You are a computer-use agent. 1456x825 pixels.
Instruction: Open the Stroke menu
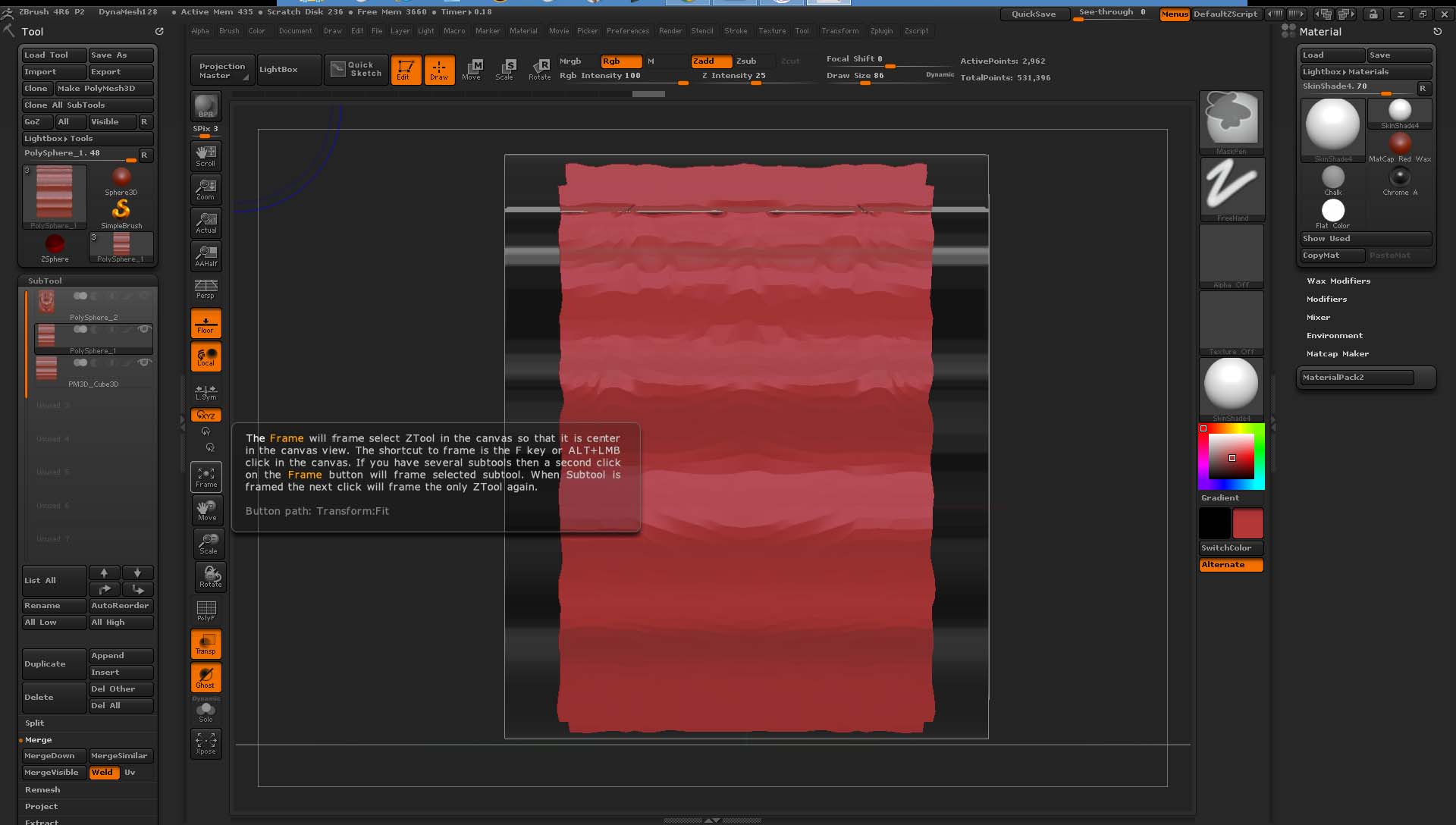735,31
